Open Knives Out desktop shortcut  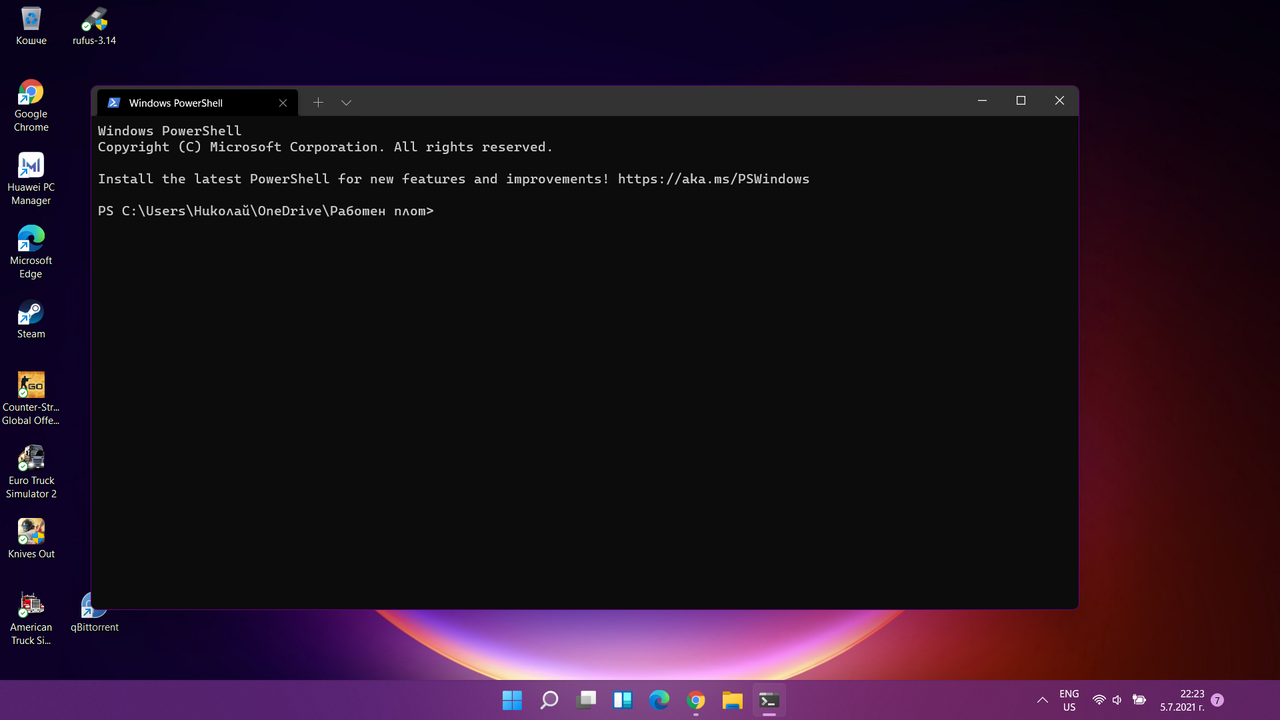(x=31, y=538)
